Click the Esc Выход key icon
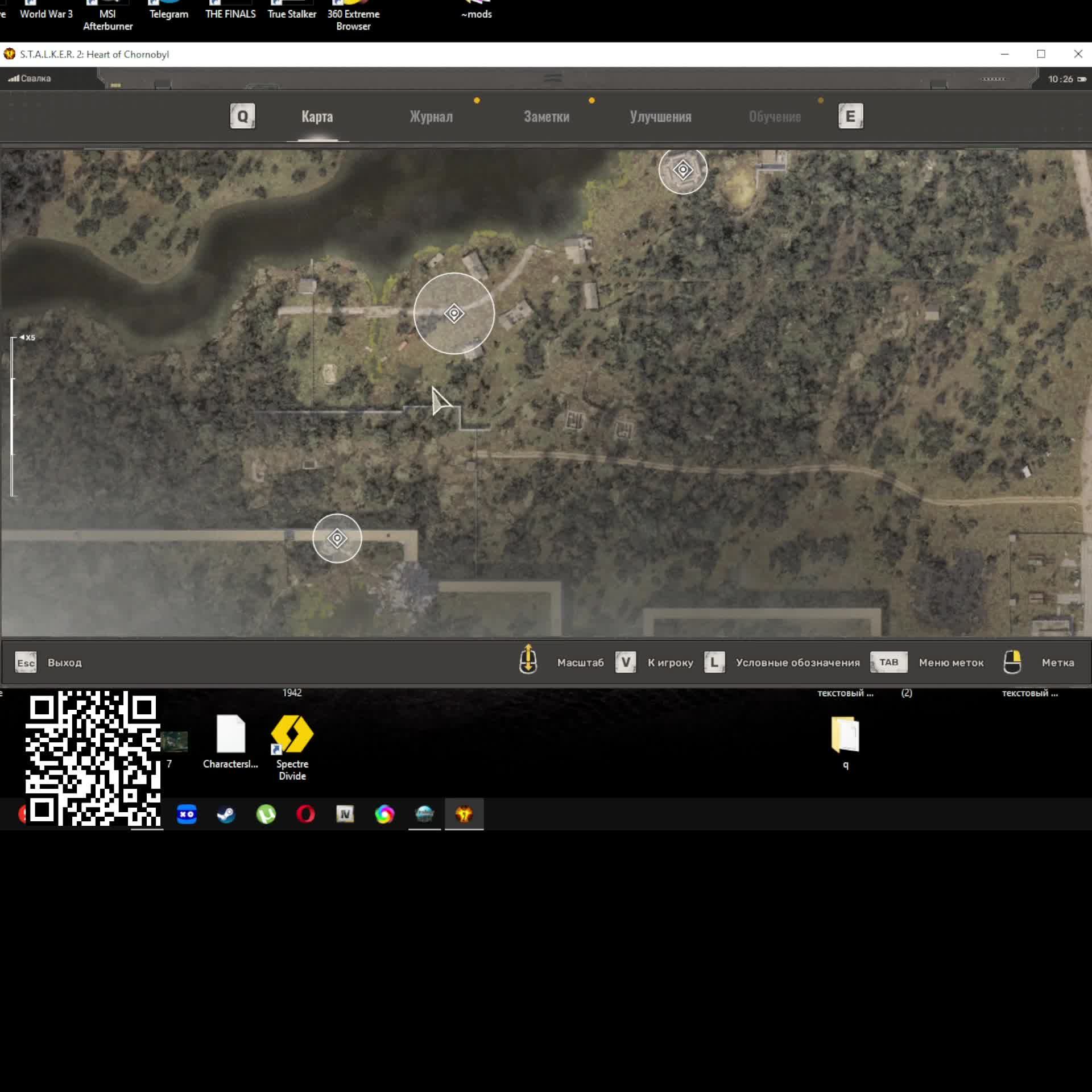Image resolution: width=1092 pixels, height=1092 pixels. tap(26, 663)
